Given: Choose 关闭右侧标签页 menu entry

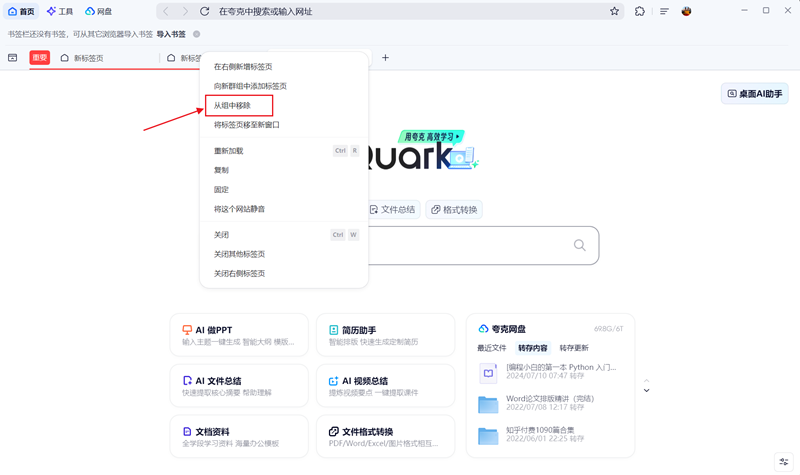Looking at the screenshot, I should (284, 273).
